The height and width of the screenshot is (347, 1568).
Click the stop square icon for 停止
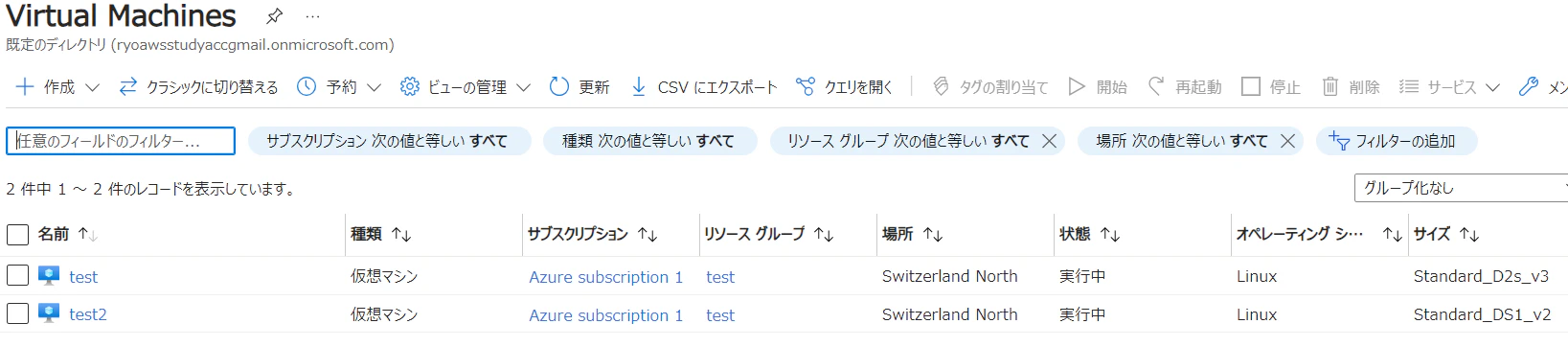tap(1250, 86)
